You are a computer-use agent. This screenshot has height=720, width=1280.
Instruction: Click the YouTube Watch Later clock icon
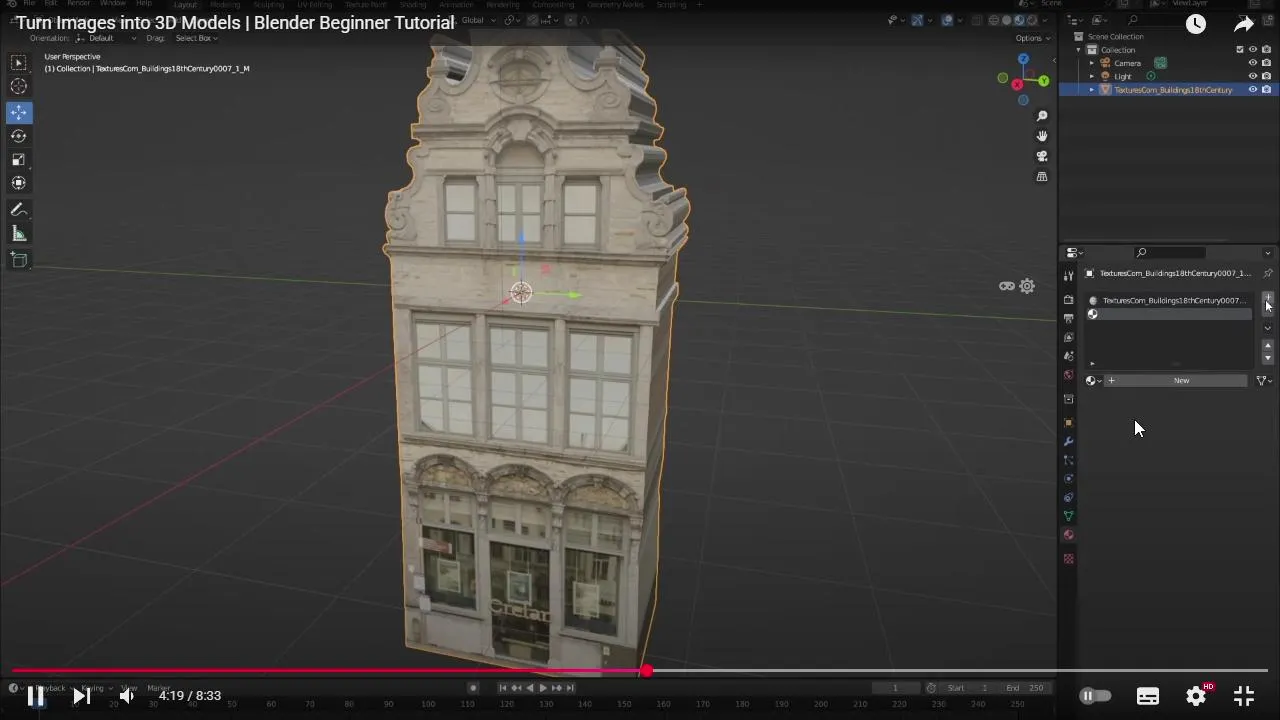[1196, 24]
